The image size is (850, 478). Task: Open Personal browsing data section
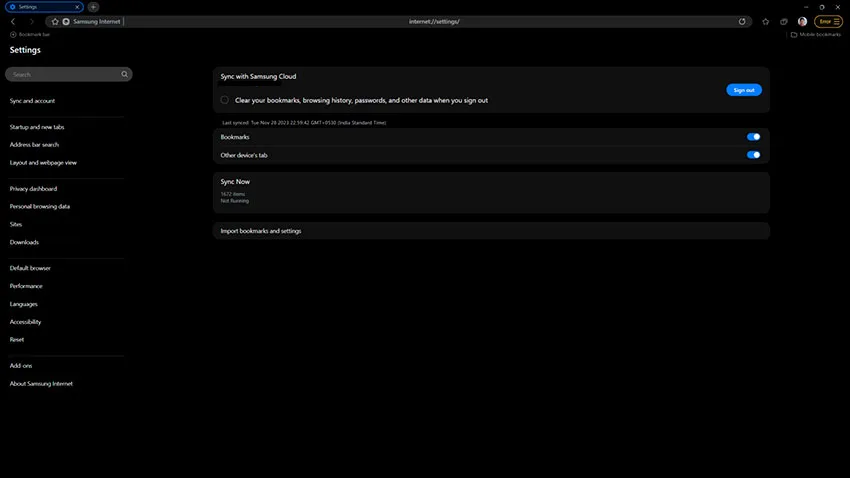[40, 206]
